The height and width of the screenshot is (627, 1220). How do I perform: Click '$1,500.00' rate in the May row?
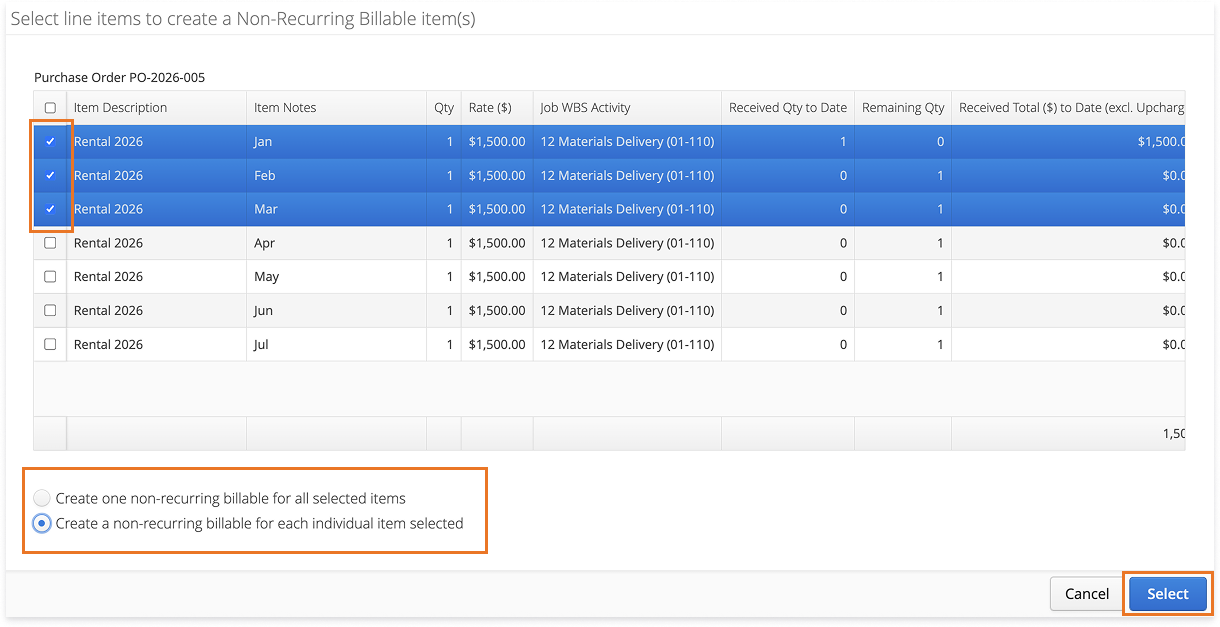pos(497,277)
